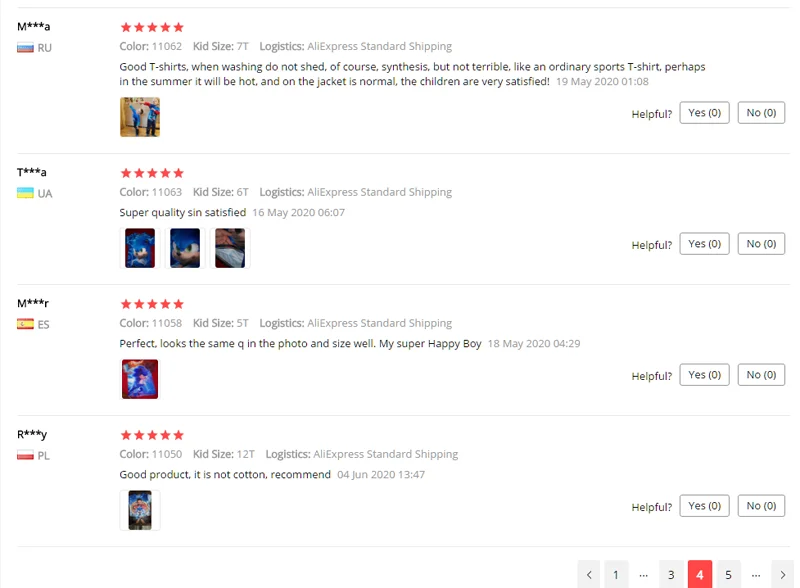Select current page 4 in pagination

point(700,575)
